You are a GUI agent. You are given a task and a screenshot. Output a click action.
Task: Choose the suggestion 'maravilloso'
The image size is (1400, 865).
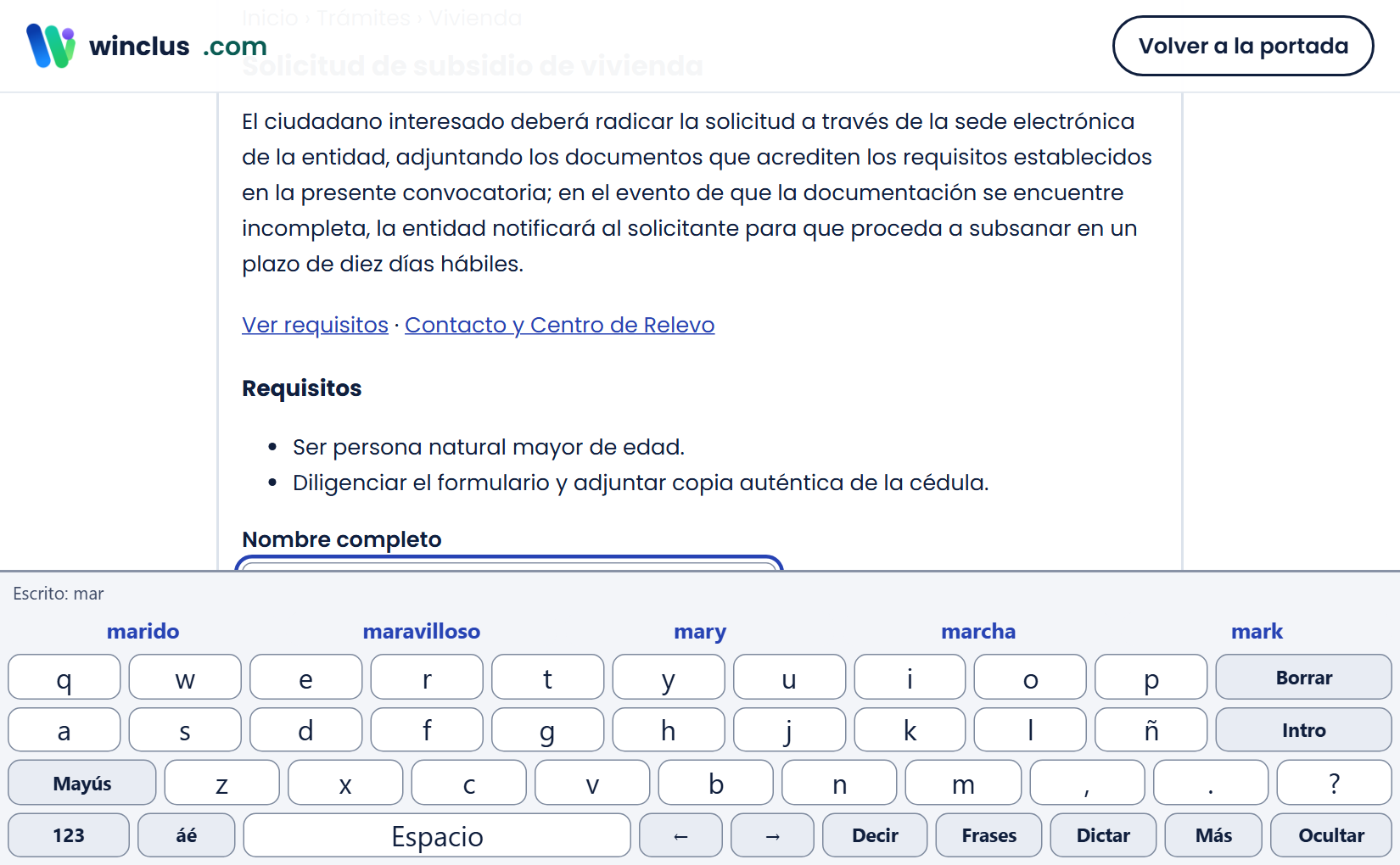tap(422, 631)
